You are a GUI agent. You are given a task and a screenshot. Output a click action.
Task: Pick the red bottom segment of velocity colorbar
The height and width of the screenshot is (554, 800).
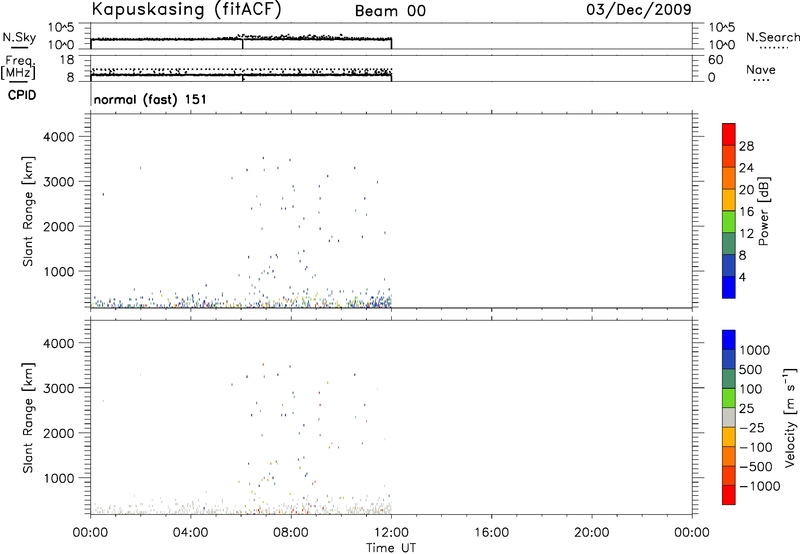[729, 495]
